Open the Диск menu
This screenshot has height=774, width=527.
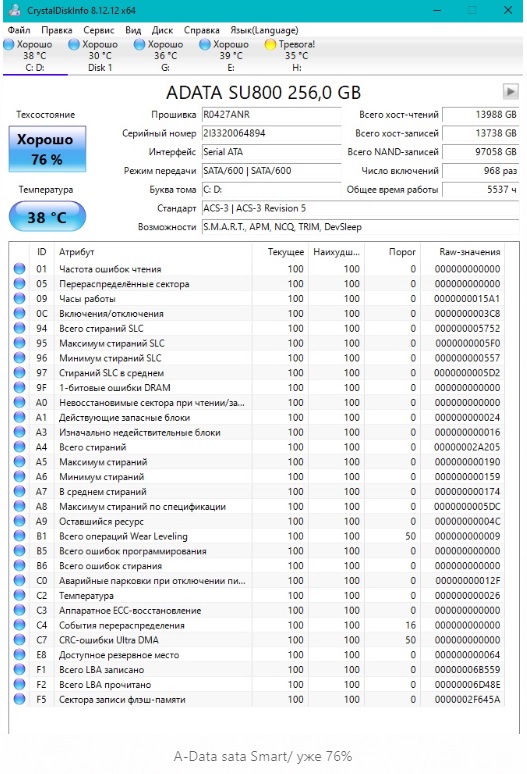162,30
